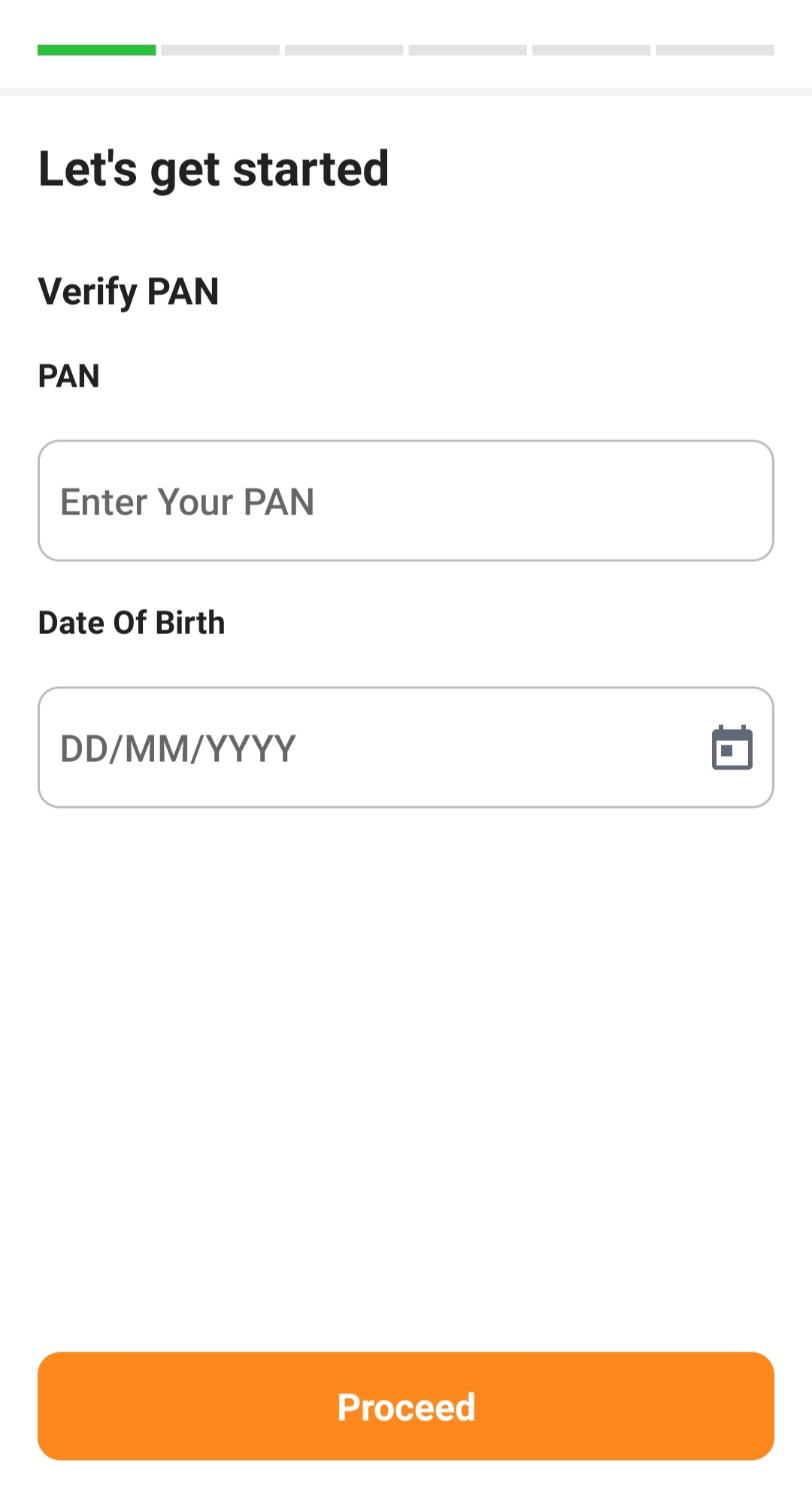Image resolution: width=812 pixels, height=1508 pixels.
Task: Open the calendar date picker icon
Action: tap(732, 748)
